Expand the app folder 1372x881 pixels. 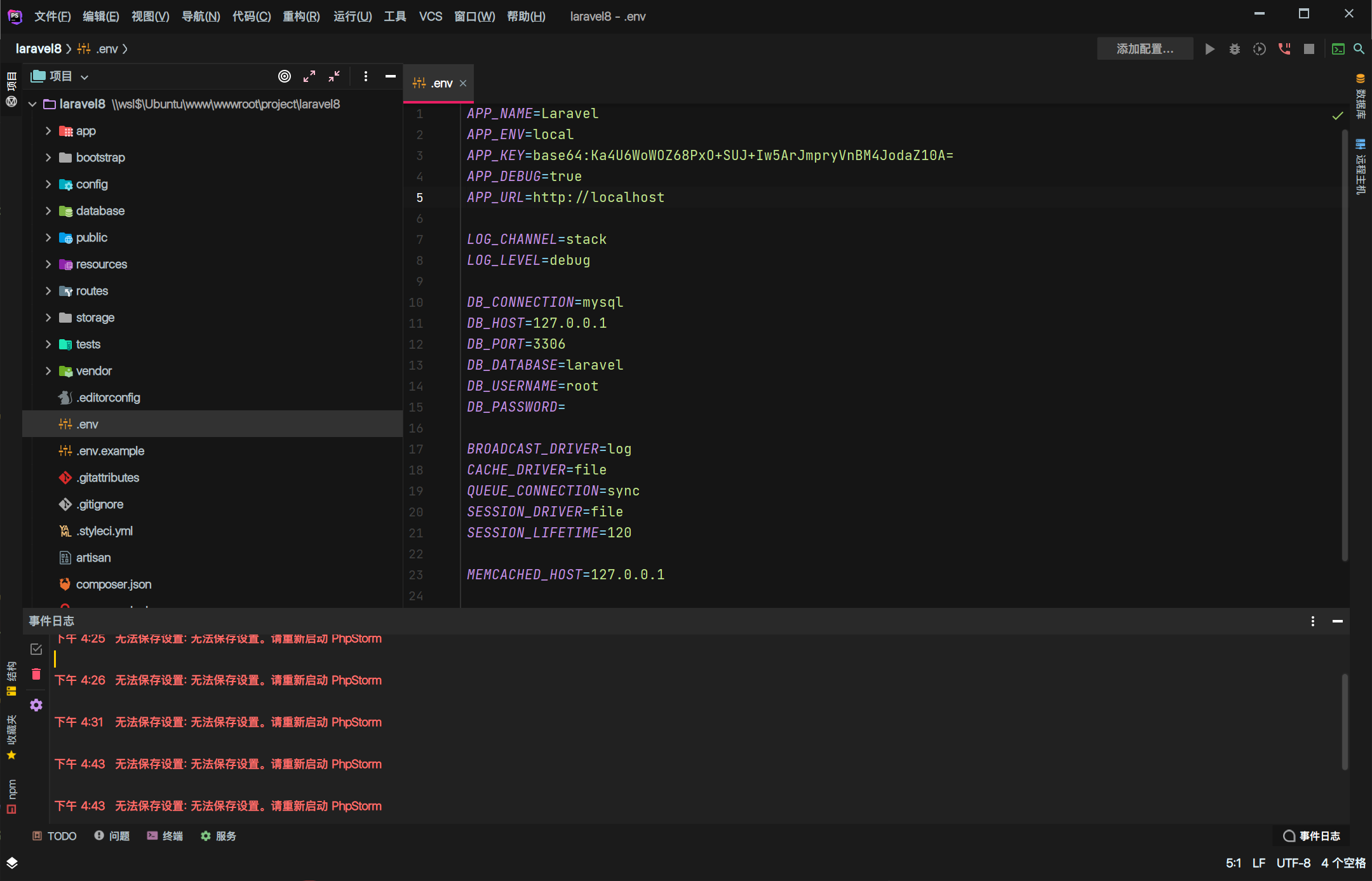pyautogui.click(x=48, y=131)
